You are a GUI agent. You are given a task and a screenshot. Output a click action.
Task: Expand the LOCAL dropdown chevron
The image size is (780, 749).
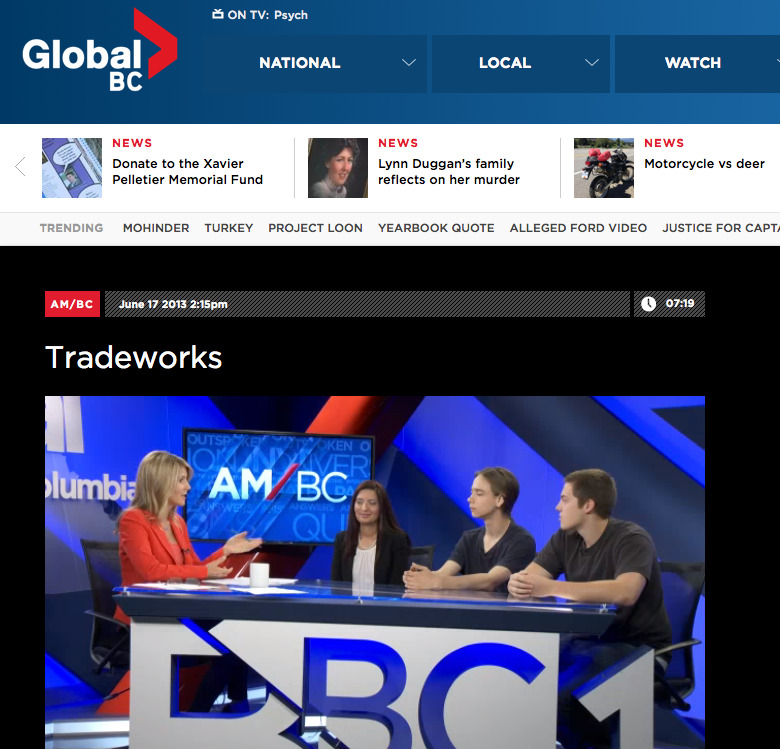(591, 63)
